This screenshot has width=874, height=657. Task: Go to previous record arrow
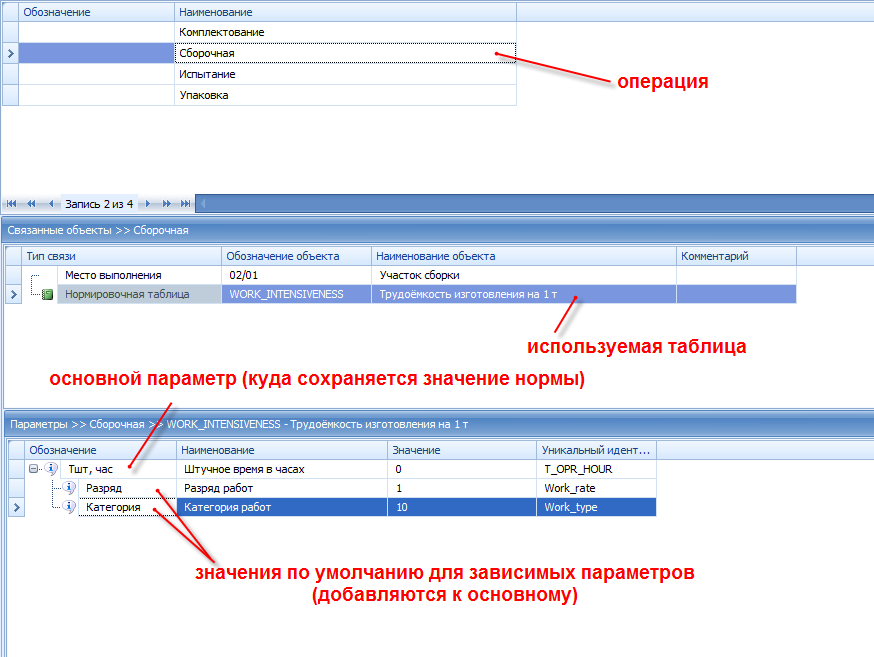(51, 204)
